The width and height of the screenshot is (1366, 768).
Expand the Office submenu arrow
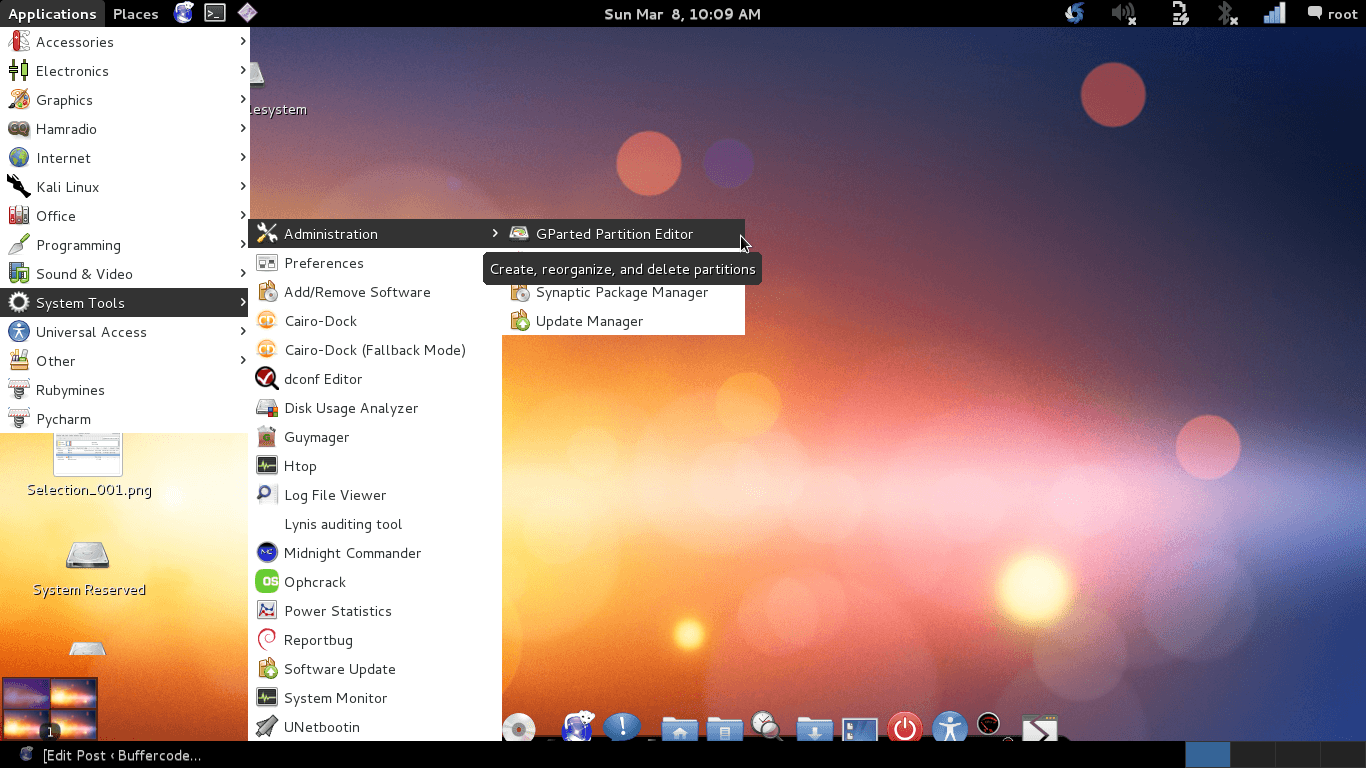tap(243, 216)
